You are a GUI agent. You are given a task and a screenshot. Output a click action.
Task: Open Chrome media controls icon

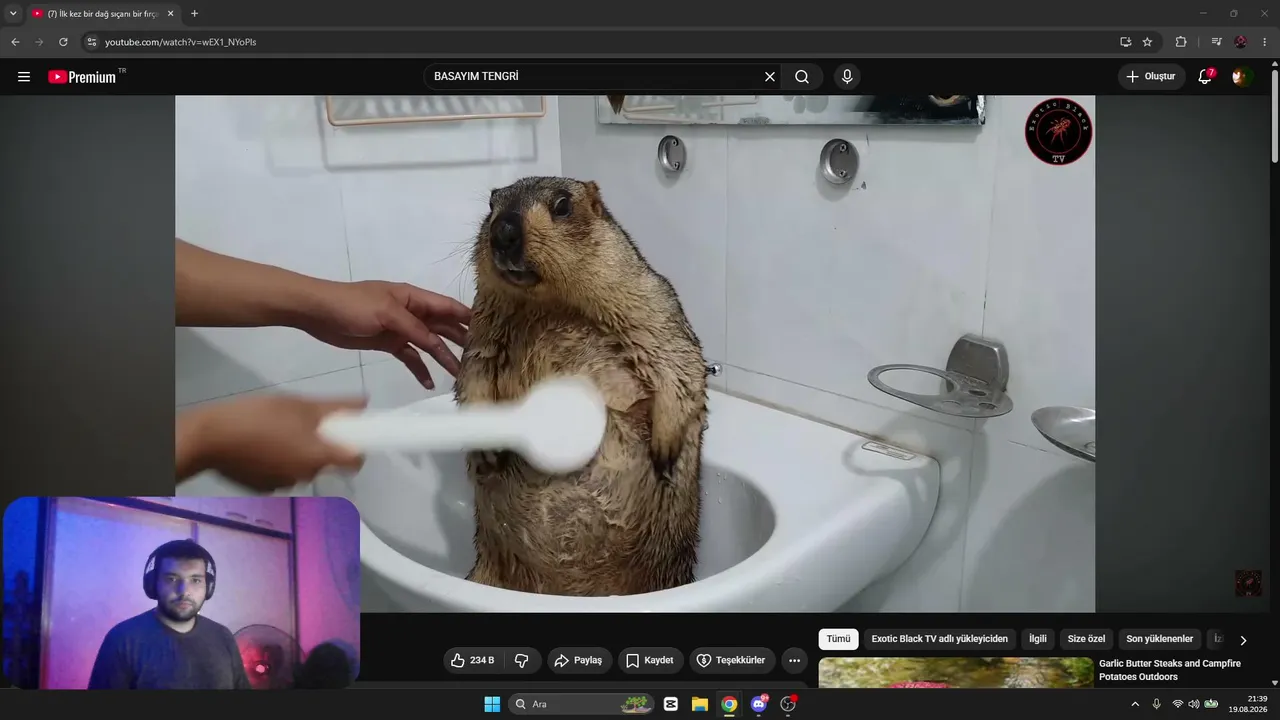[x=1216, y=42]
